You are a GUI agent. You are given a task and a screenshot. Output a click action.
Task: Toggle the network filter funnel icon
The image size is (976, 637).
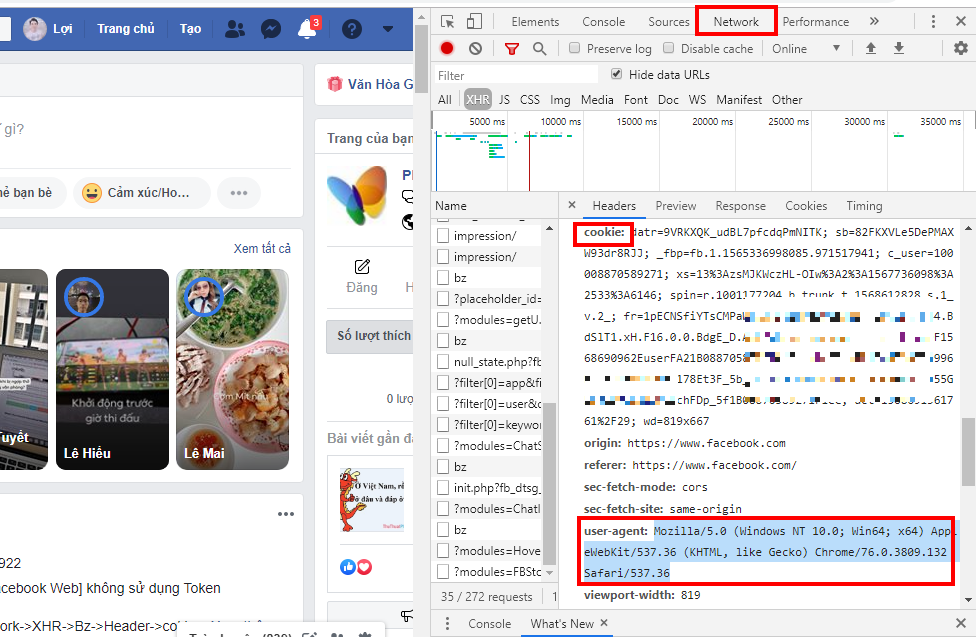point(512,48)
